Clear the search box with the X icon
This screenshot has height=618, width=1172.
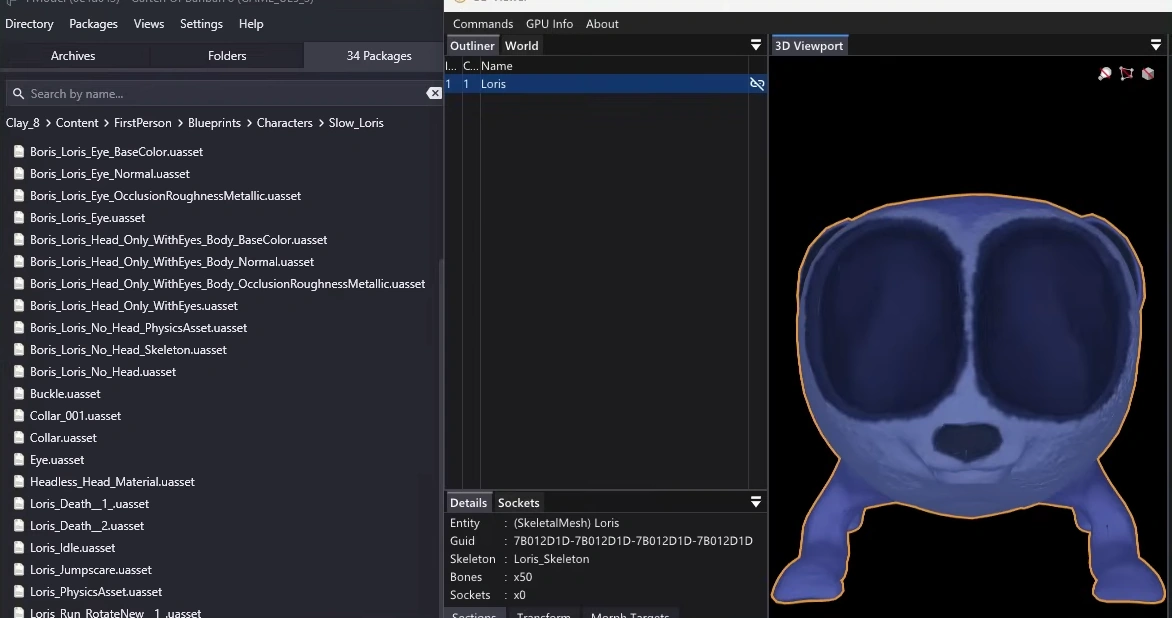(434, 93)
